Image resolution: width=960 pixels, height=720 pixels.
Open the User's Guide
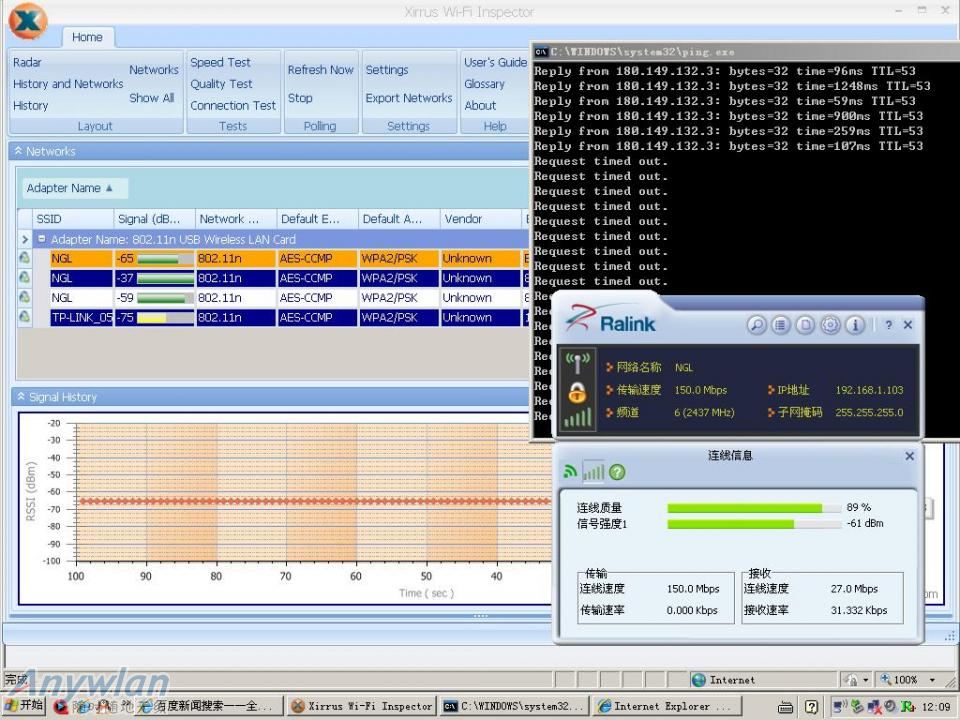point(495,62)
